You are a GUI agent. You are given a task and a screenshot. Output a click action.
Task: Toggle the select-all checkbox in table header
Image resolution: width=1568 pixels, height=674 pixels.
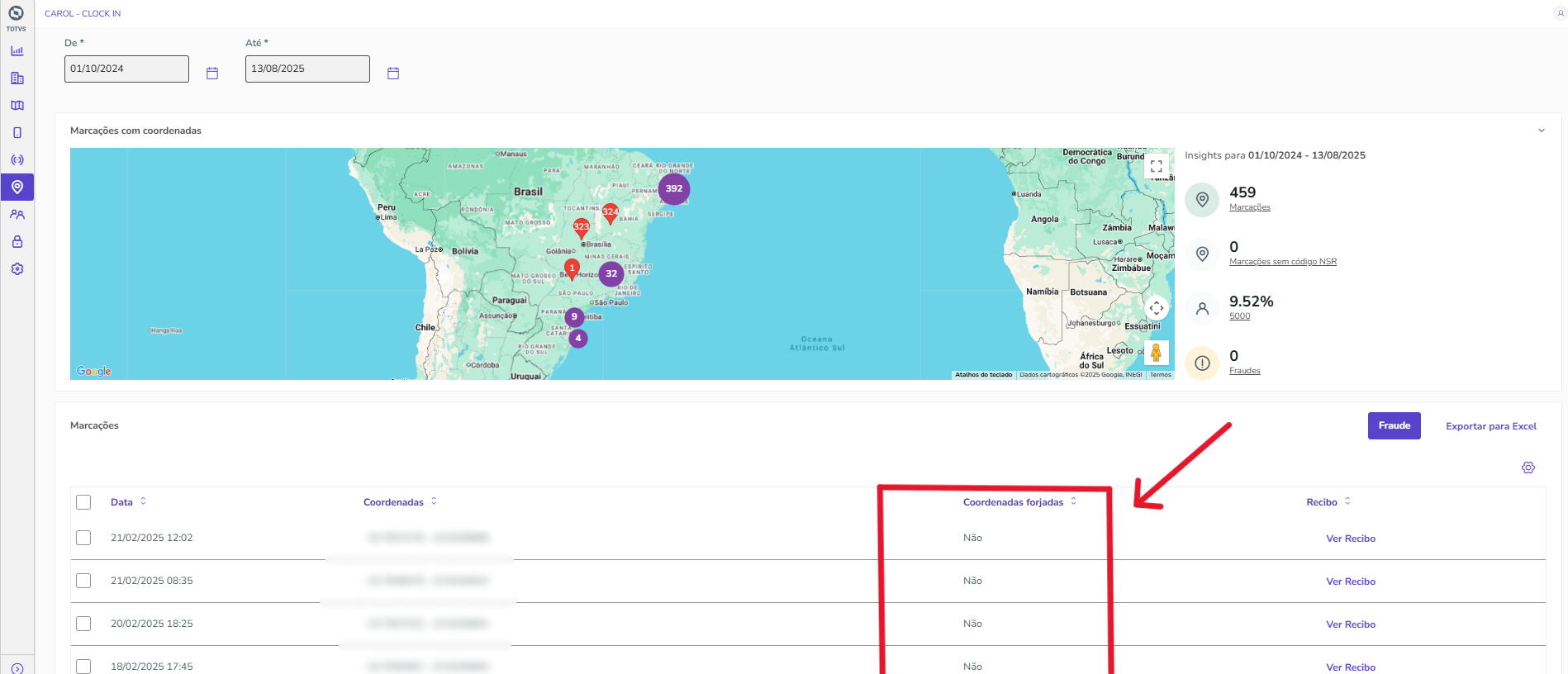coord(83,502)
